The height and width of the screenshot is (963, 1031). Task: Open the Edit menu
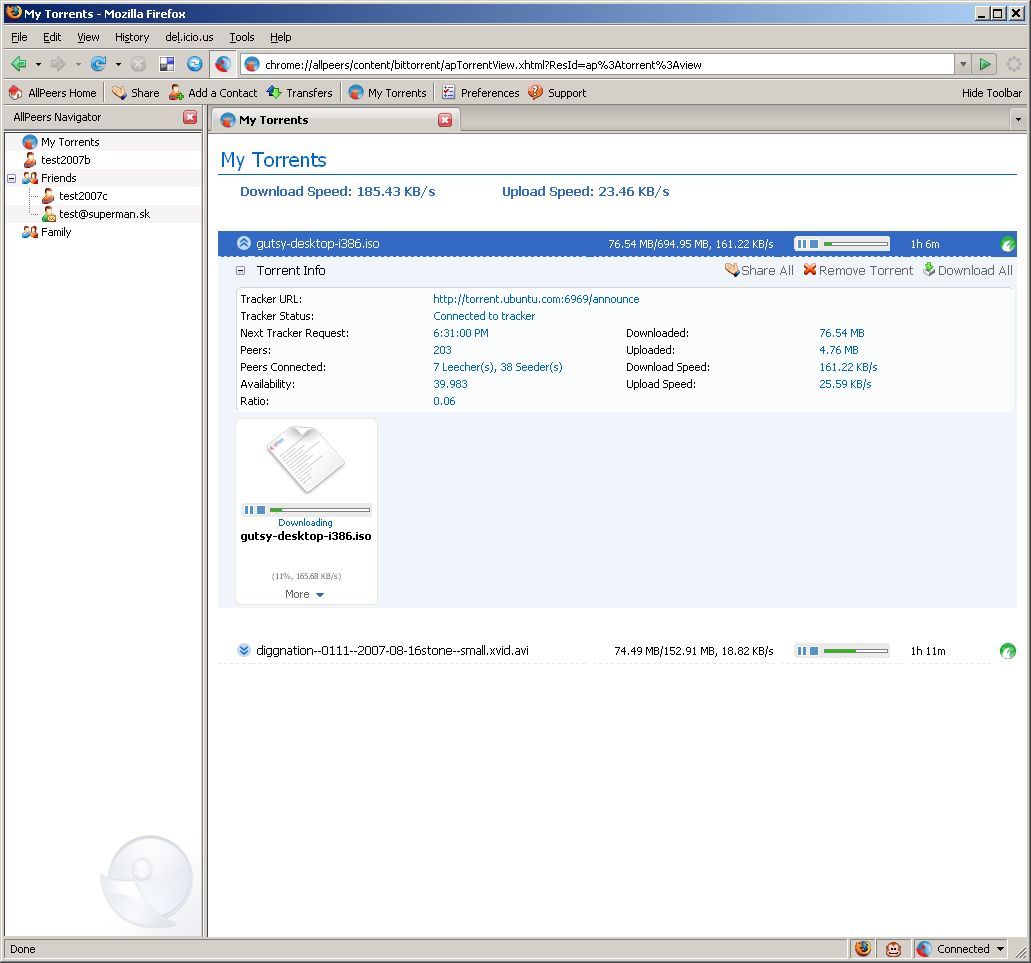click(52, 37)
